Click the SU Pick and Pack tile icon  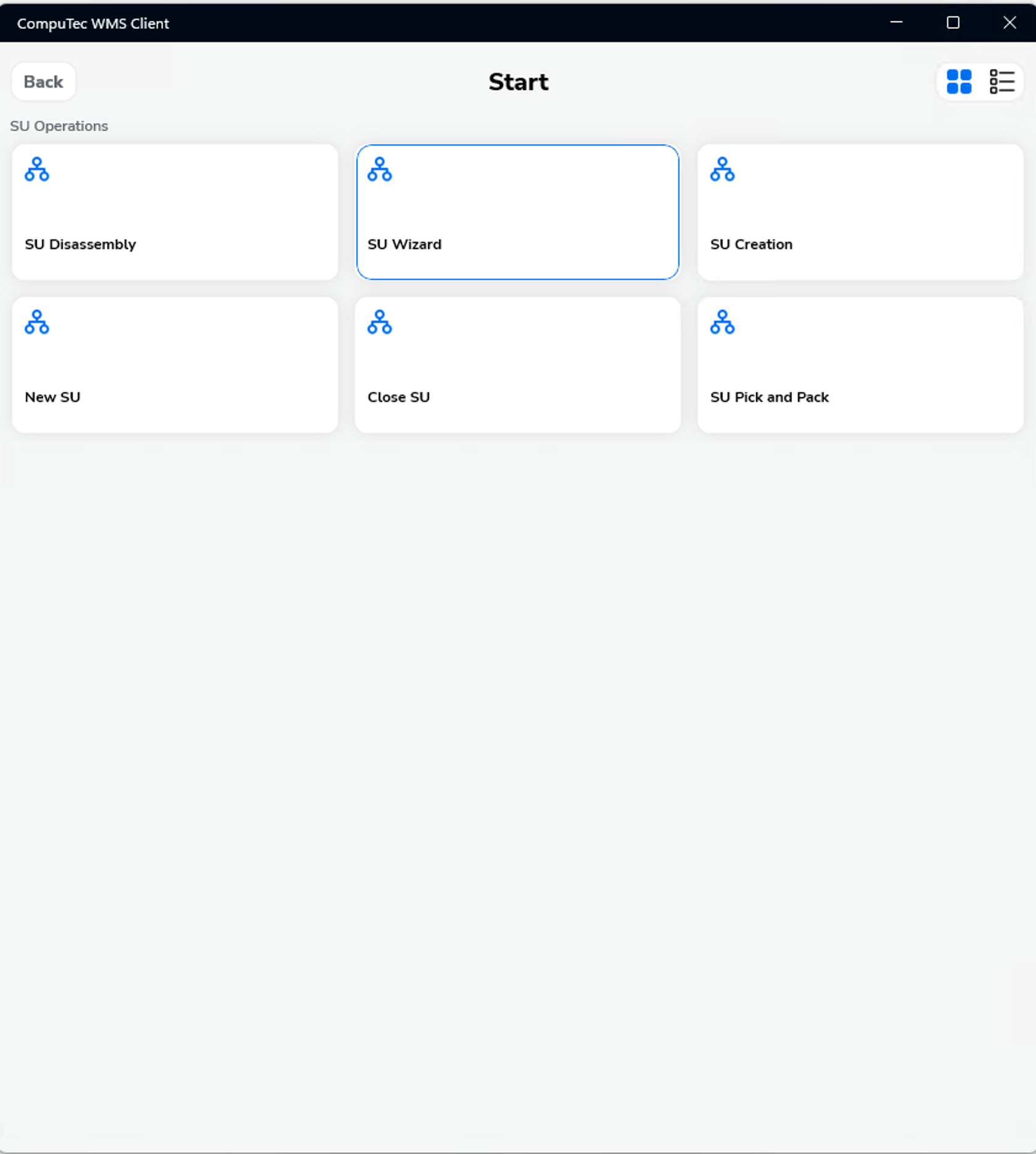[x=722, y=322]
